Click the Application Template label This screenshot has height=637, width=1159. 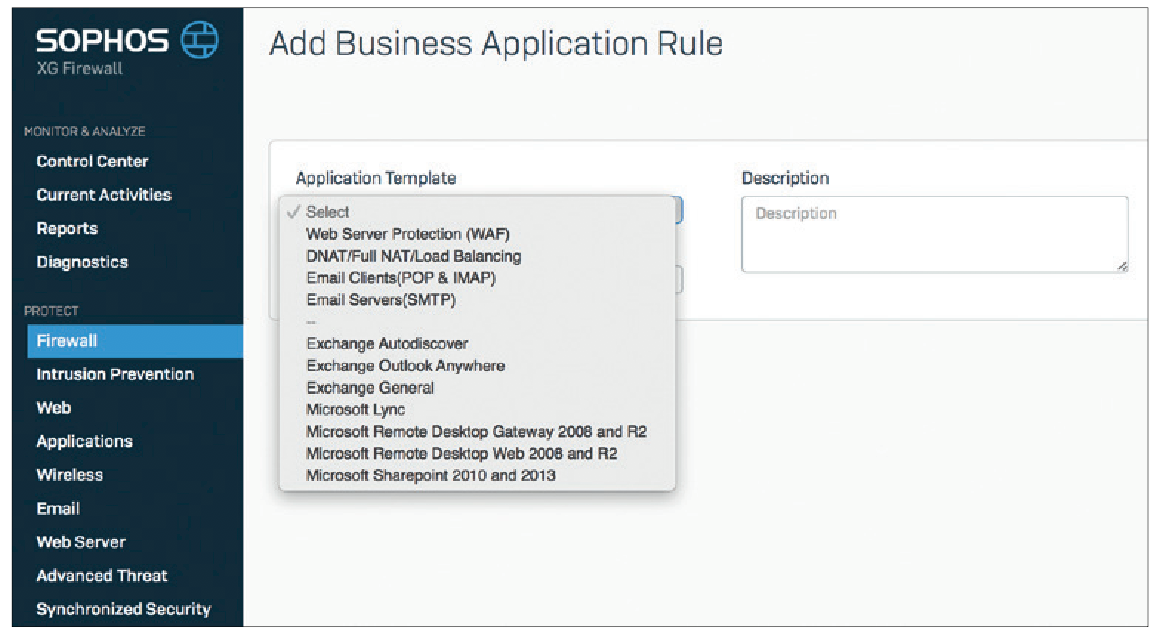tap(375, 178)
